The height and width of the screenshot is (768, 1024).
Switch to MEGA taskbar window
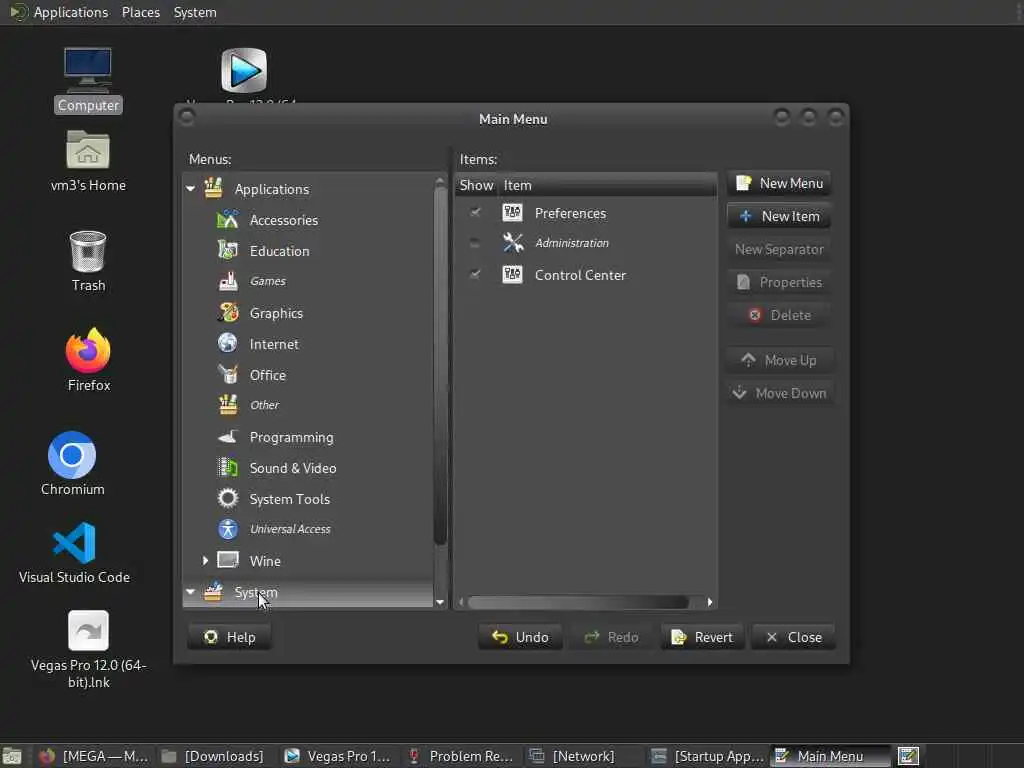coord(94,756)
